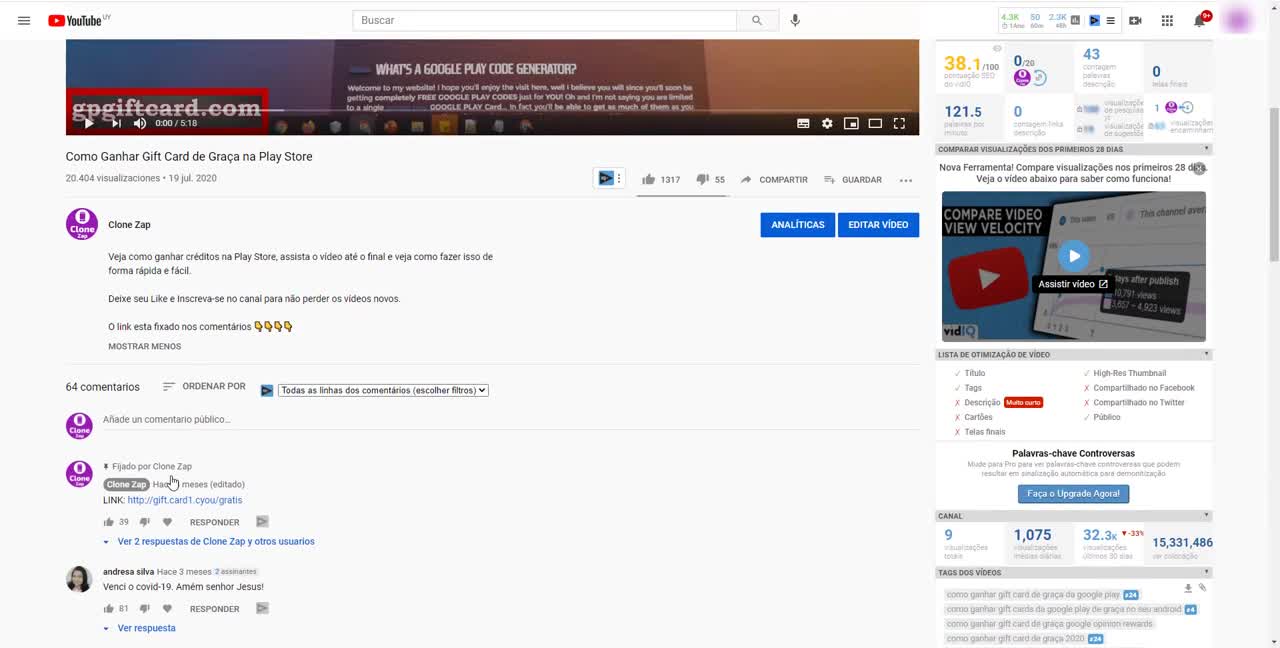
Task: Open the gift.card1 link in the pinned comment
Action: point(185,500)
